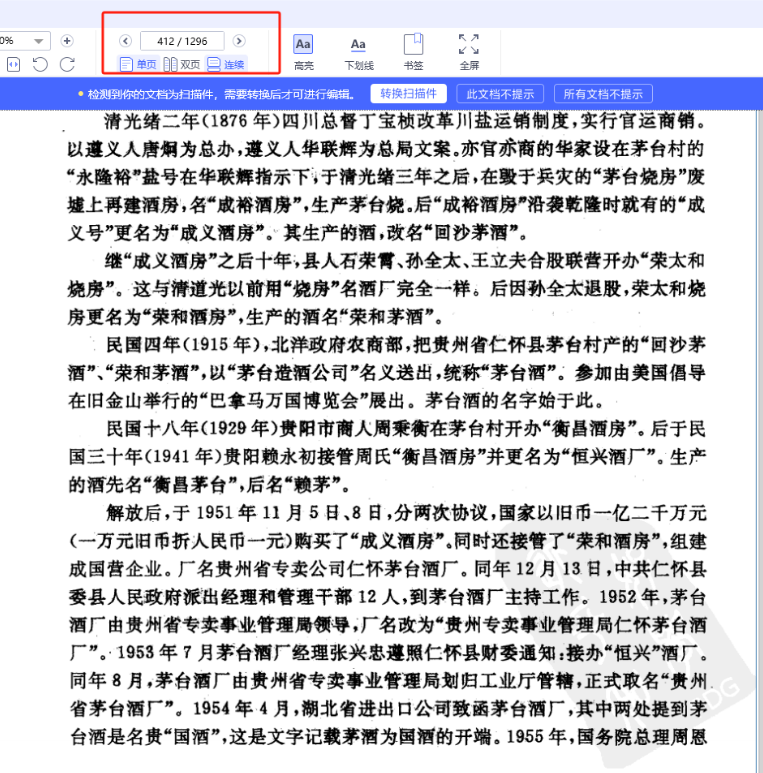Rotate page clockwise
763x773 pixels.
67,65
